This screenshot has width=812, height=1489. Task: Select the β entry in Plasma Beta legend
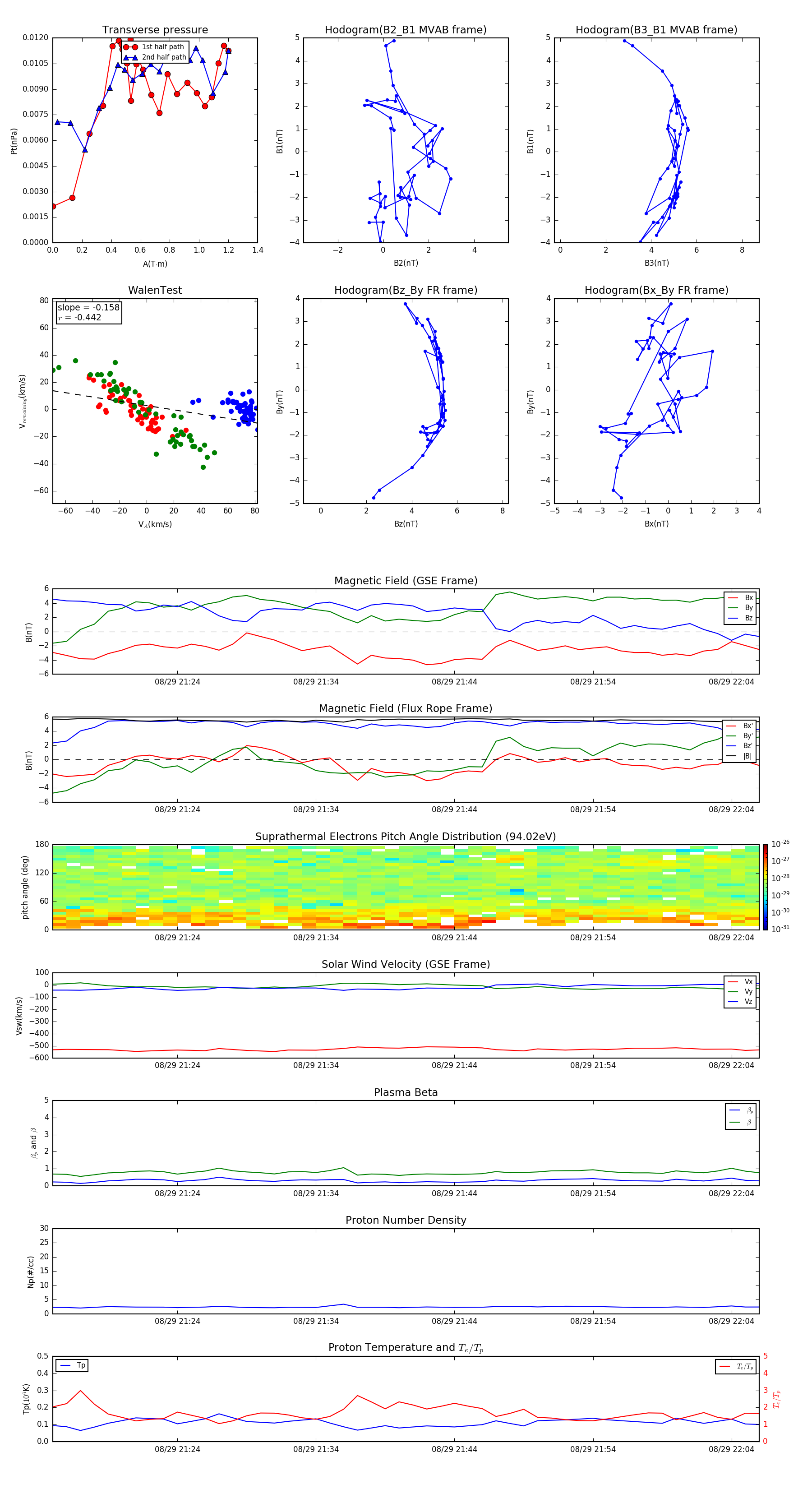pos(741,1122)
